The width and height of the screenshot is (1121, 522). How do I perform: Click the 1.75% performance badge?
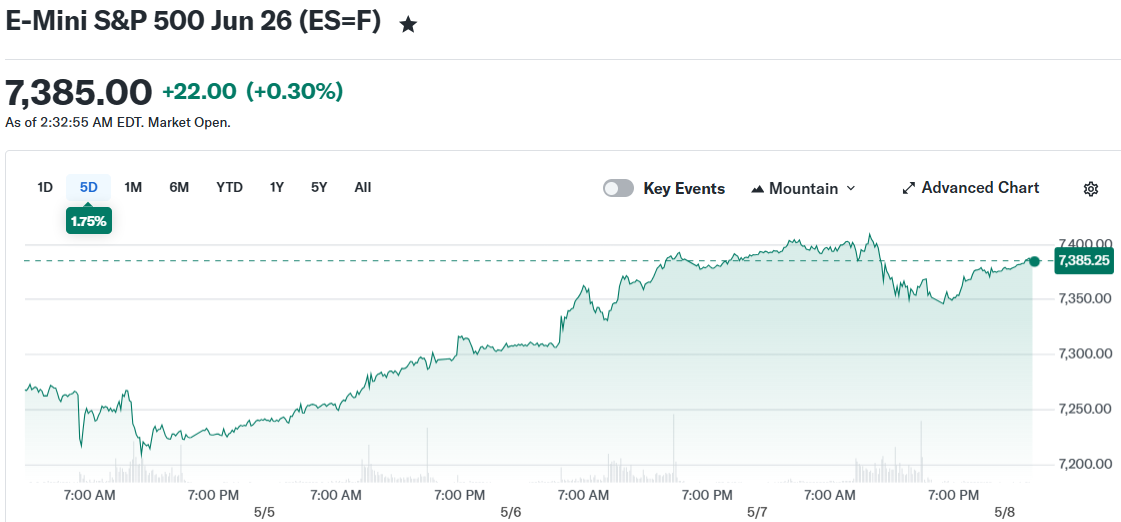click(89, 221)
